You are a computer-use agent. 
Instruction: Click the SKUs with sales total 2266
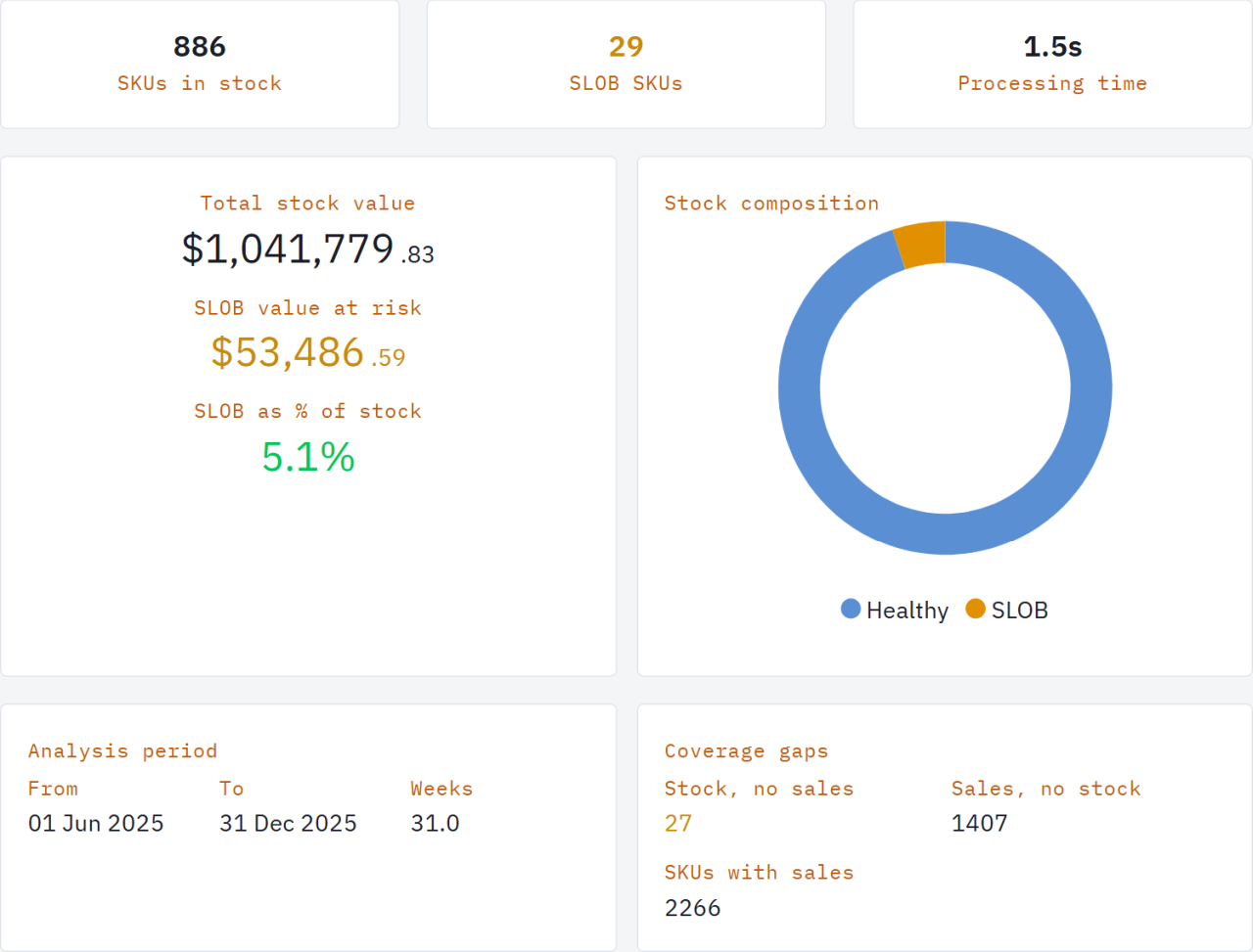(692, 907)
